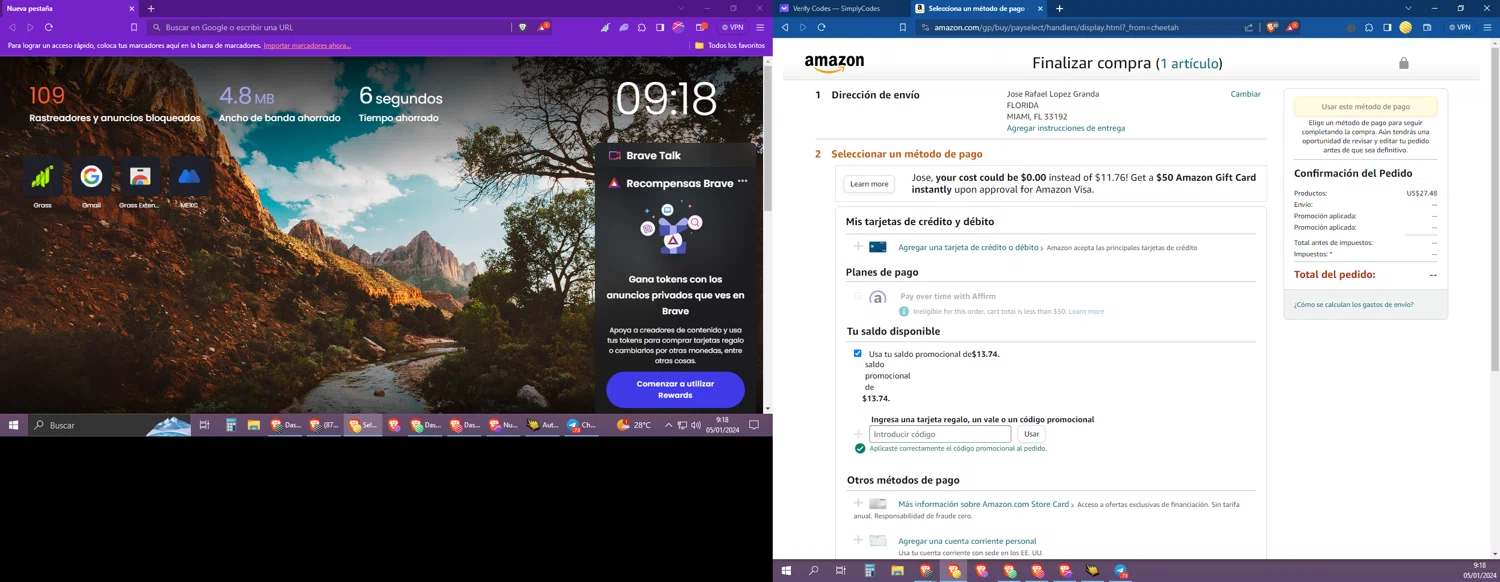Image resolution: width=1500 pixels, height=582 pixels.
Task: Toggle VPN in the Amazon Brave window
Action: pyautogui.click(x=1459, y=27)
